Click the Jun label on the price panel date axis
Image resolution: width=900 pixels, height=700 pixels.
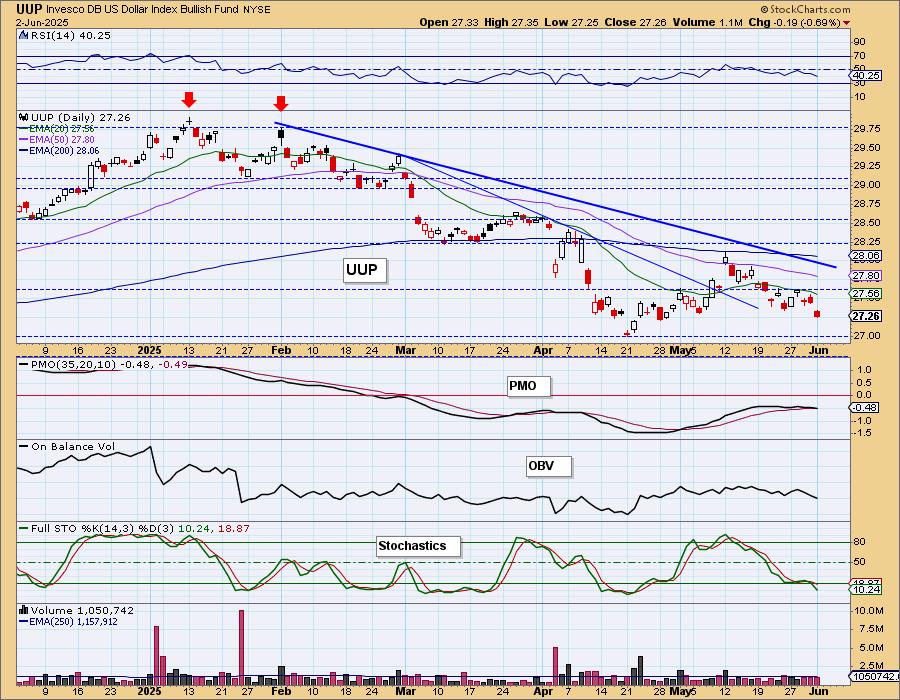coord(818,350)
